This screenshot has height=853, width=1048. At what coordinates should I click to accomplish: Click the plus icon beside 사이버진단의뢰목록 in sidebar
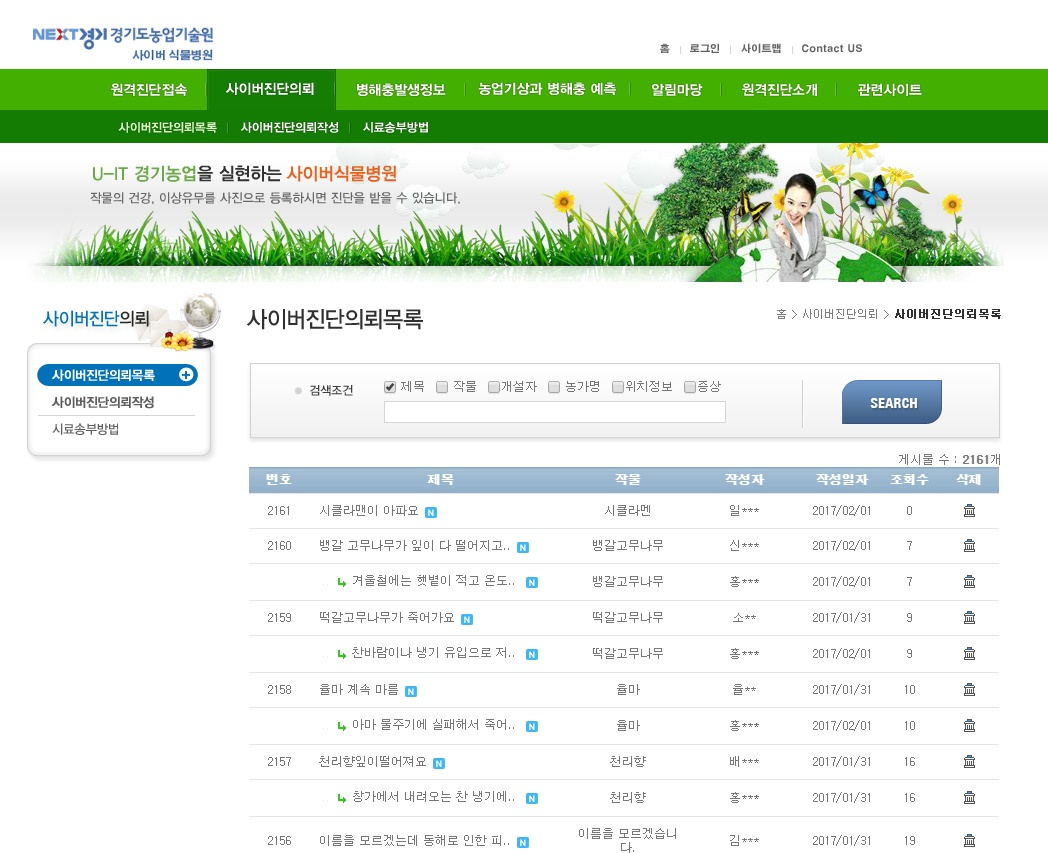tap(185, 375)
